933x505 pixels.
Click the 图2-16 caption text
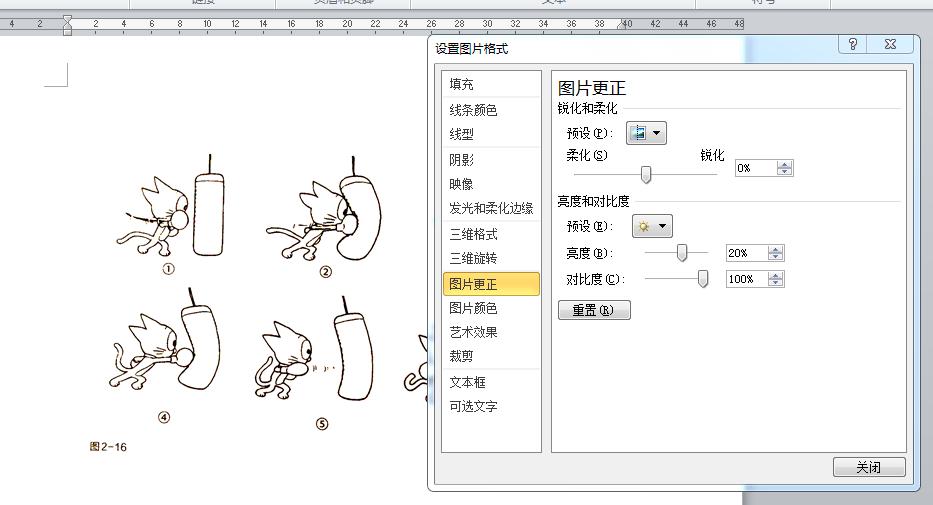pos(108,447)
